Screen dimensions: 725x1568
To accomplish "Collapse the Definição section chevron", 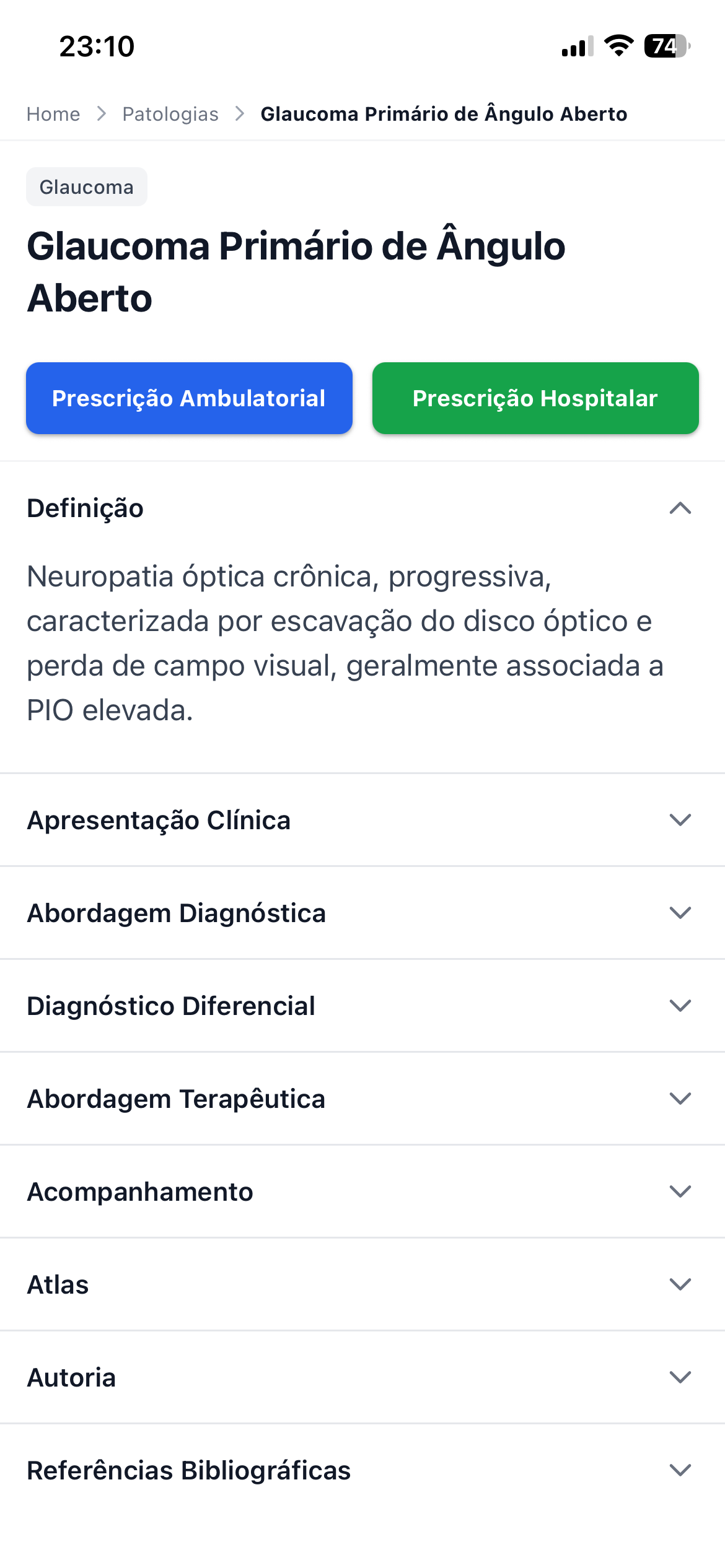I will point(680,508).
